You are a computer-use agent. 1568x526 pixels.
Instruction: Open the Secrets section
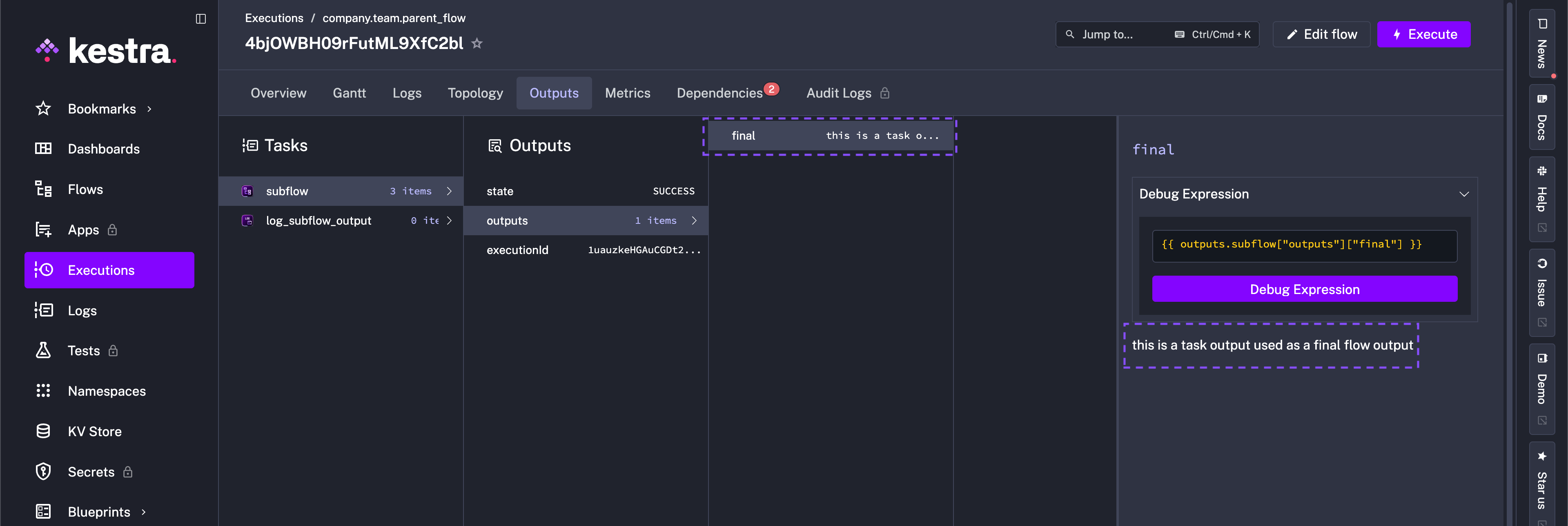91,471
